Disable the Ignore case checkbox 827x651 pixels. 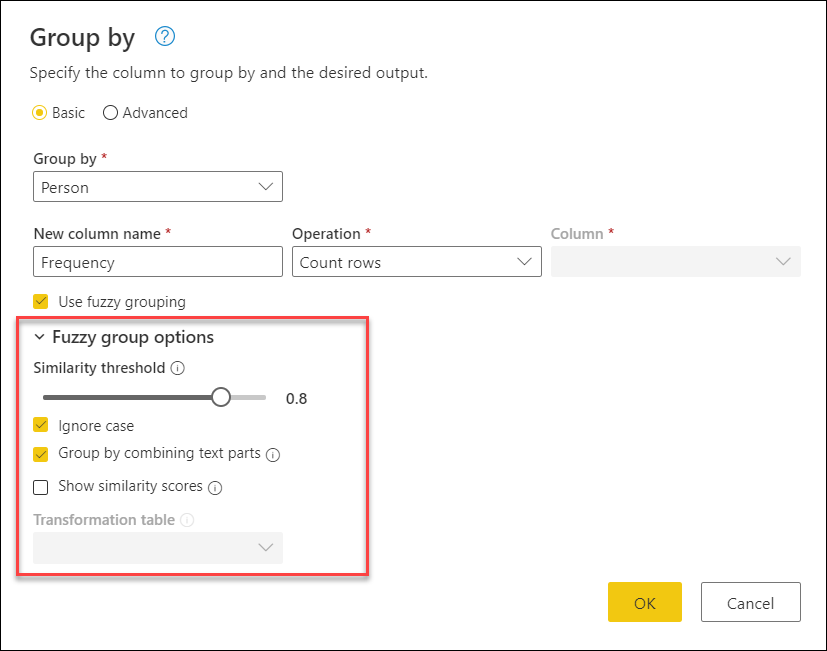[41, 425]
